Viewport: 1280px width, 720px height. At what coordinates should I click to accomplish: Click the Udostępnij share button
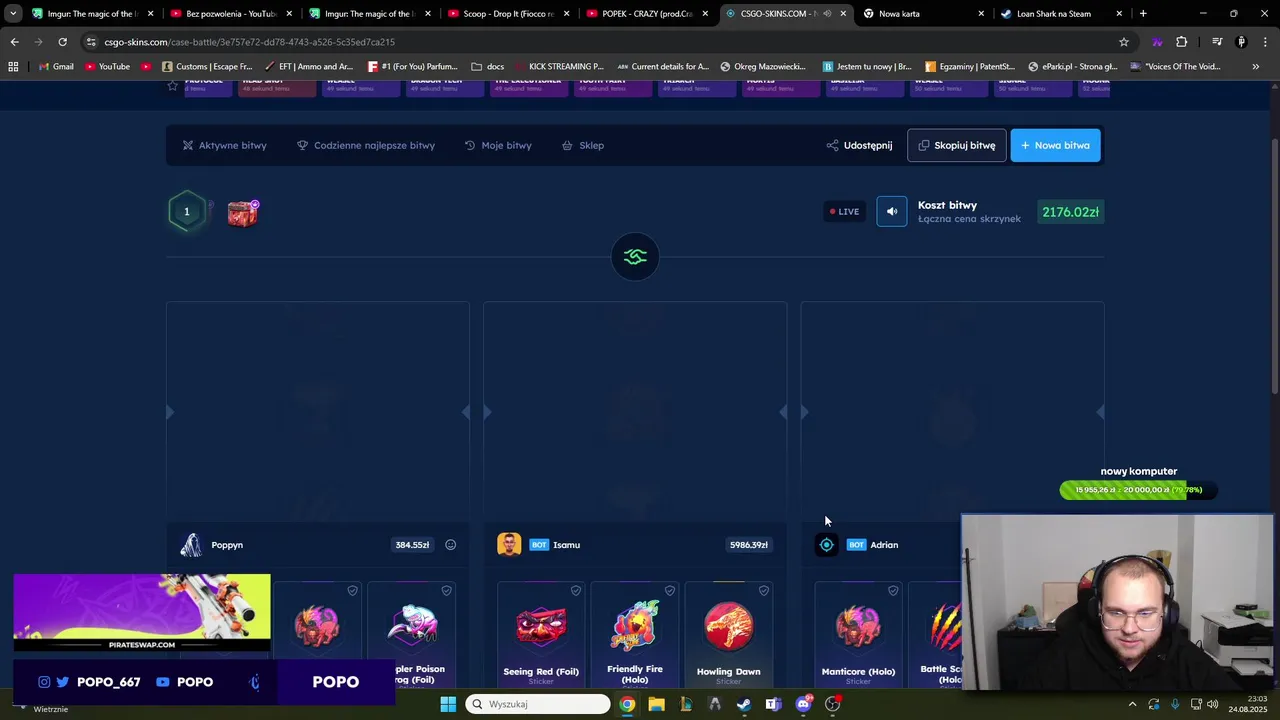click(859, 145)
